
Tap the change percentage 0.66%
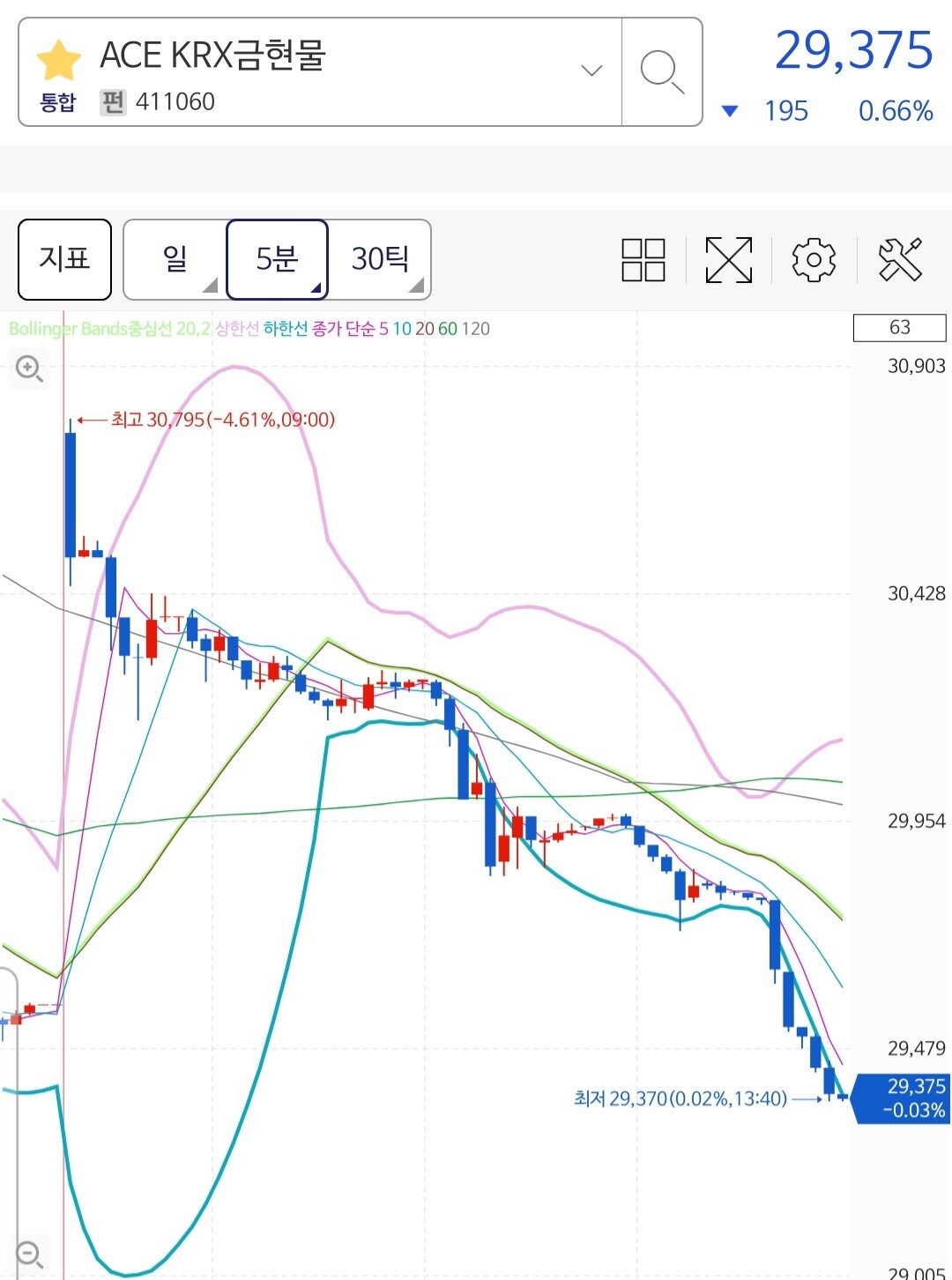(896, 111)
